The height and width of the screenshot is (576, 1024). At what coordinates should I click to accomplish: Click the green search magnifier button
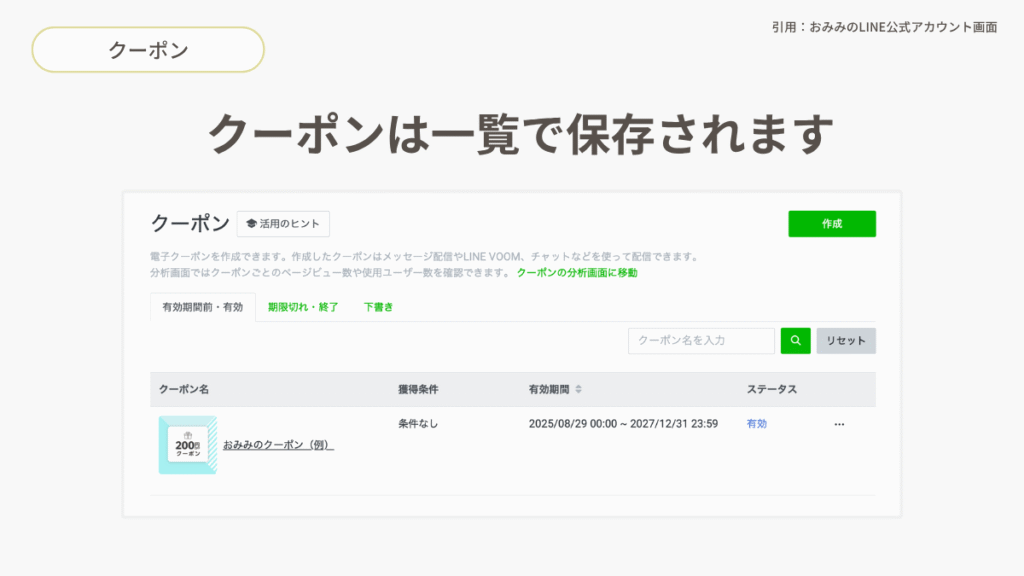[x=795, y=341]
